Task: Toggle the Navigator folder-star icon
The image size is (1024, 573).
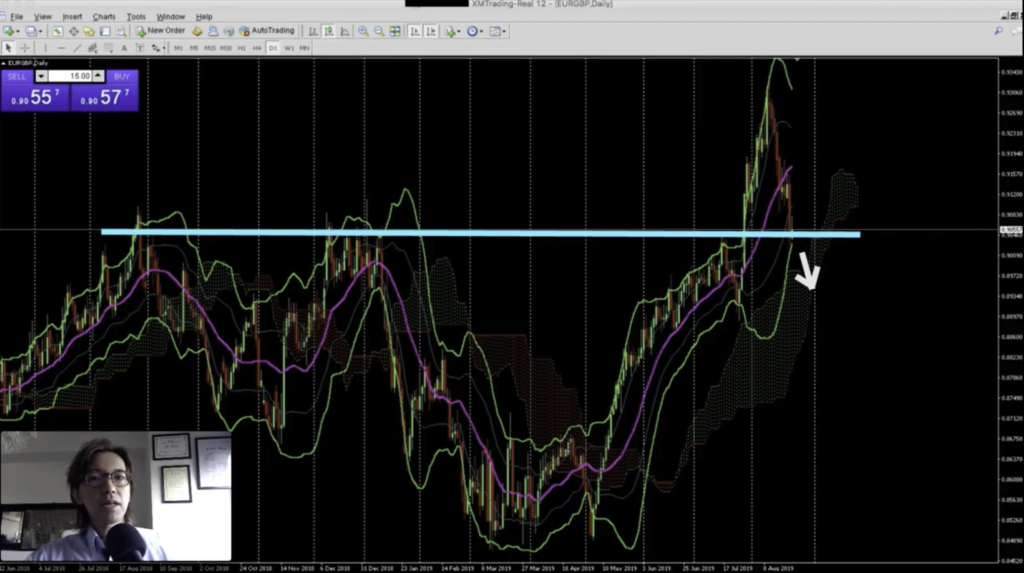Action: (x=89, y=31)
